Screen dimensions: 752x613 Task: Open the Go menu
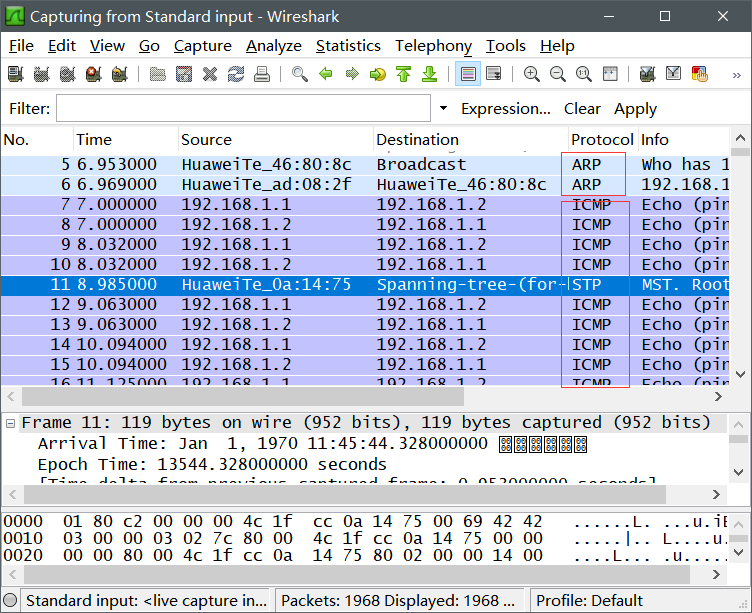[149, 46]
